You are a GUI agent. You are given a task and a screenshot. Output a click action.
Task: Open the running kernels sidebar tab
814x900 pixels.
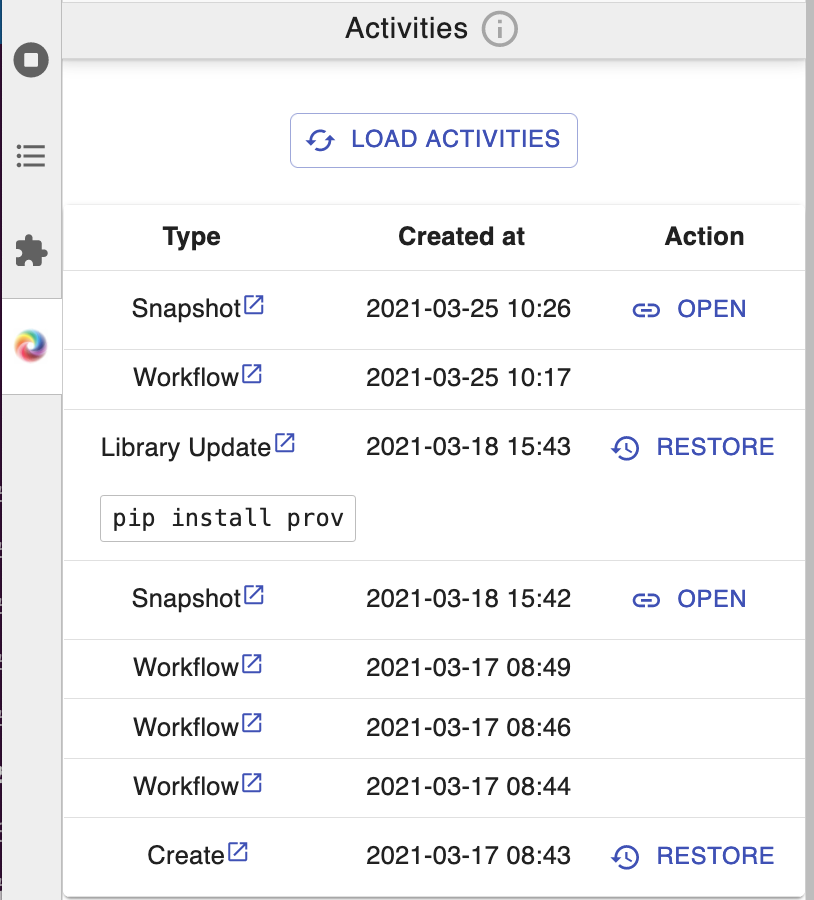pyautogui.click(x=31, y=60)
